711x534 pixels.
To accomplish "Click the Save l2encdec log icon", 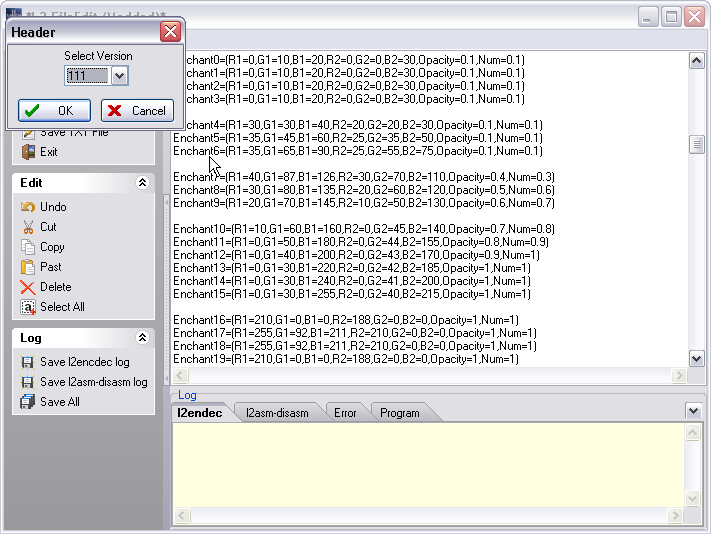I will [27, 362].
